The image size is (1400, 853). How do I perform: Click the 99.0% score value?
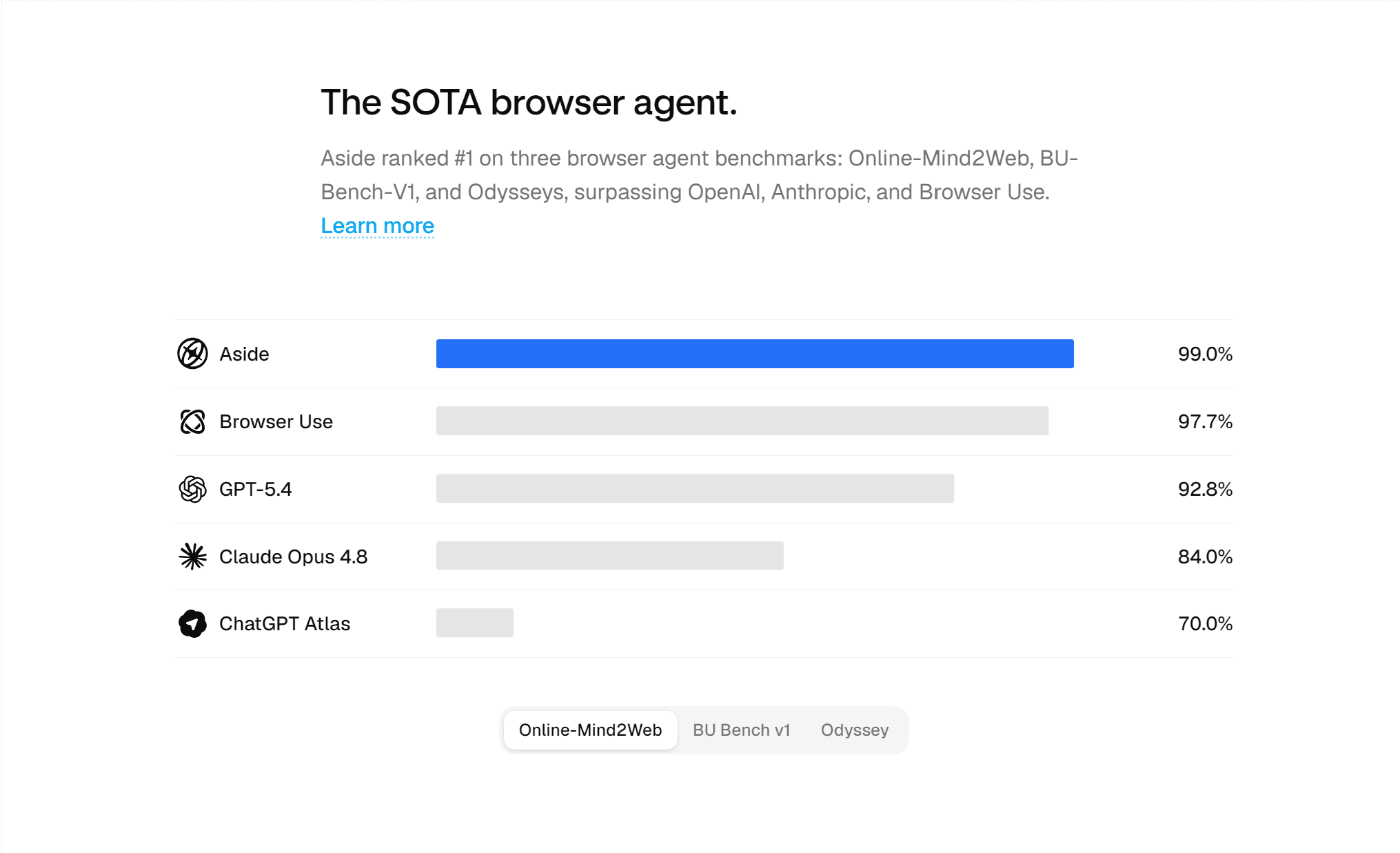pos(1205,354)
